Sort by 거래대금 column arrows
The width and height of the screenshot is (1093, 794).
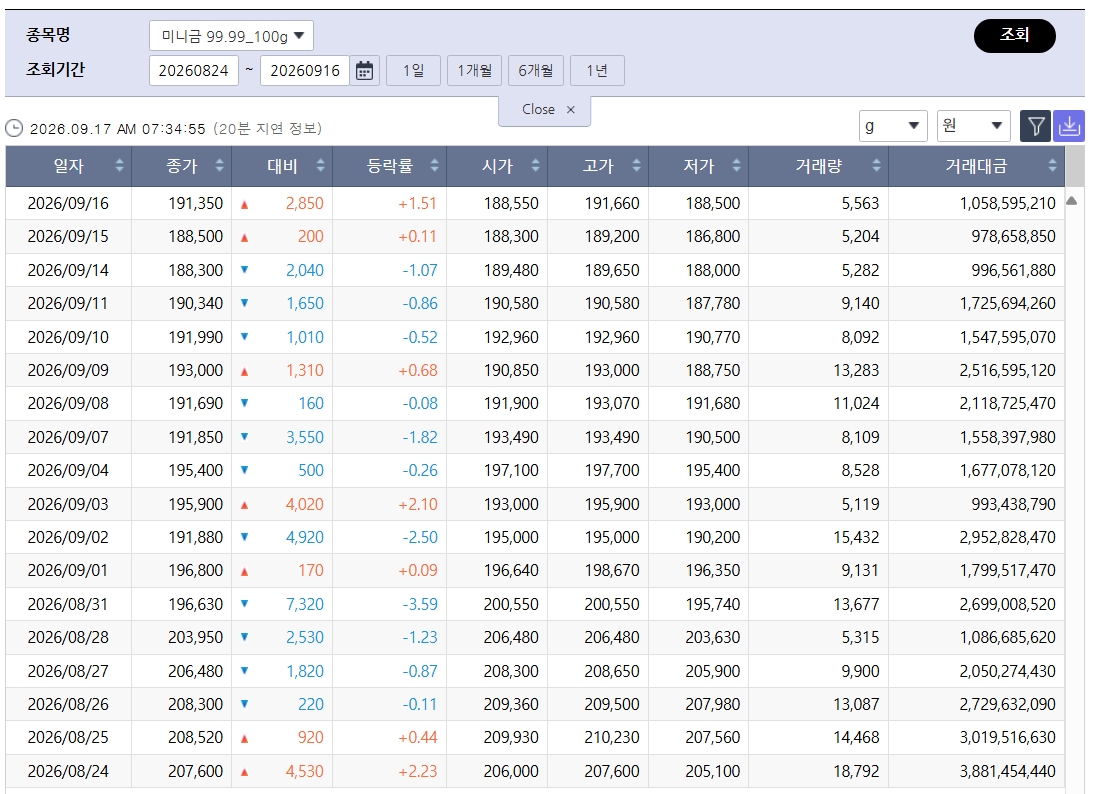[1053, 166]
